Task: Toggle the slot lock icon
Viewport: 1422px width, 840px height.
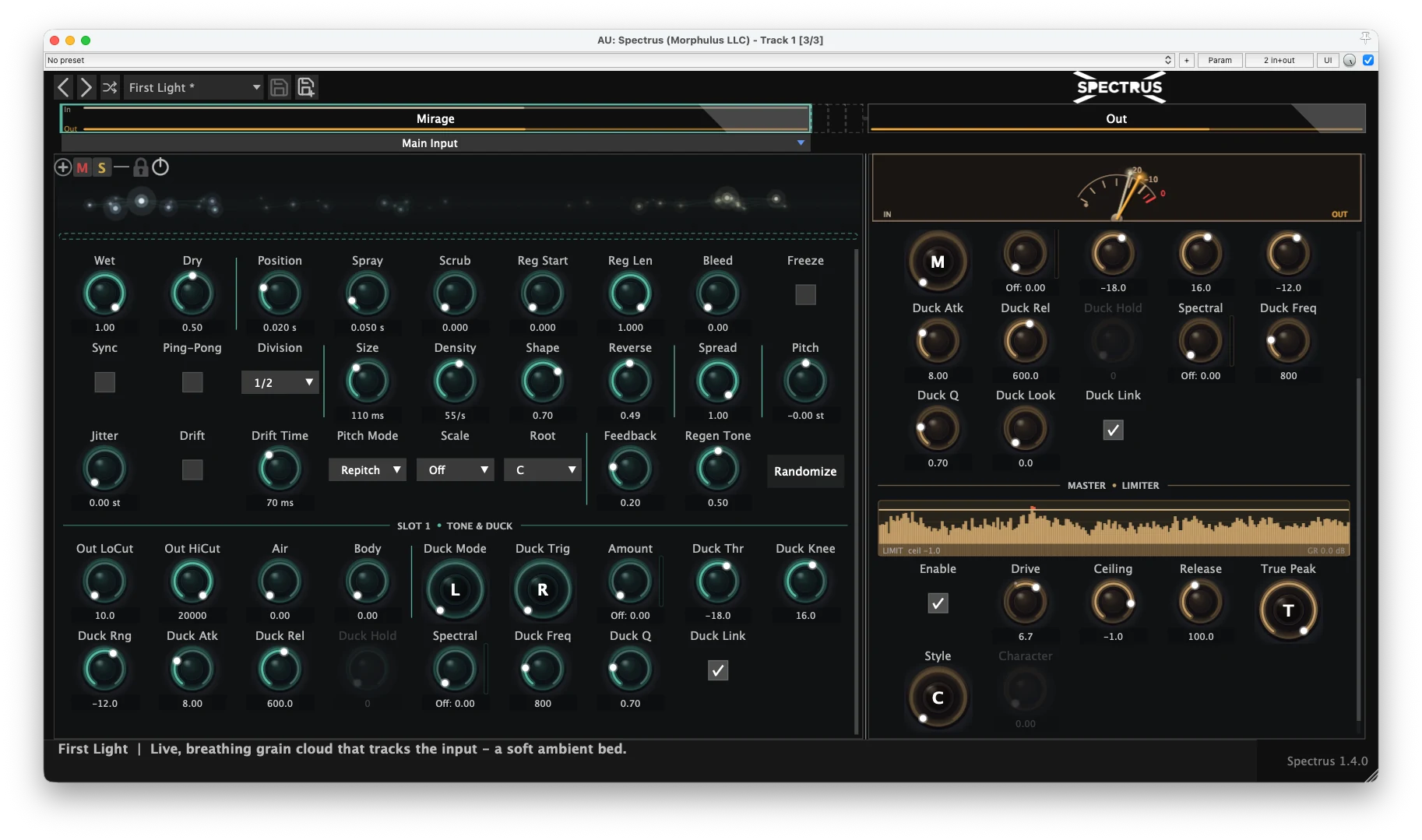Action: tap(141, 167)
